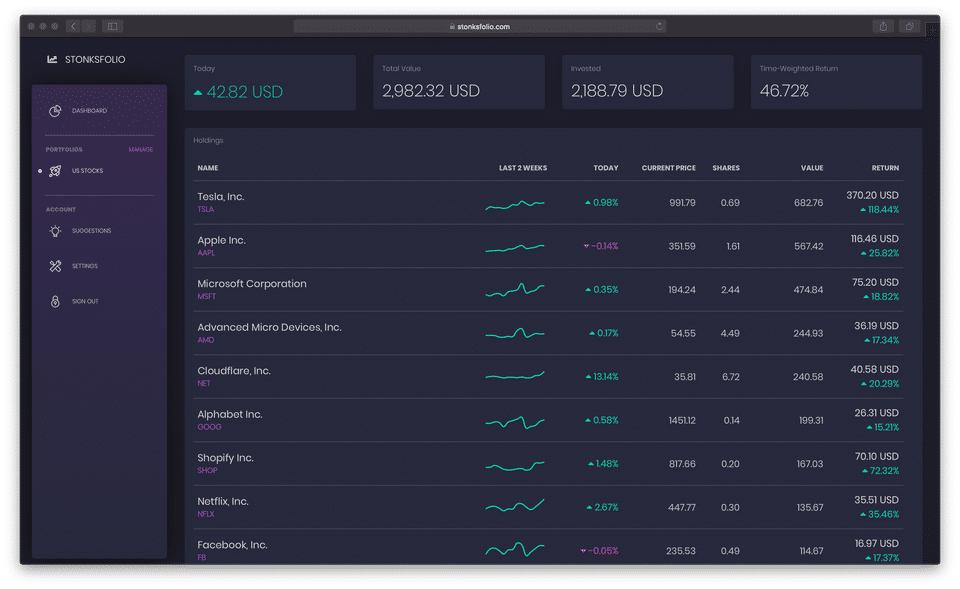Click the Stonksfolio chart logo icon

pos(52,60)
